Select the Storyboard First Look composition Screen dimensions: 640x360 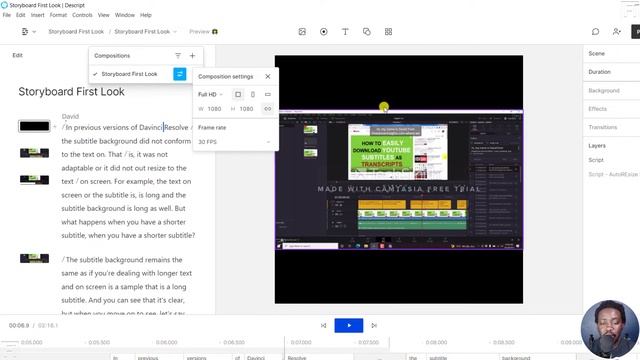(x=129, y=74)
